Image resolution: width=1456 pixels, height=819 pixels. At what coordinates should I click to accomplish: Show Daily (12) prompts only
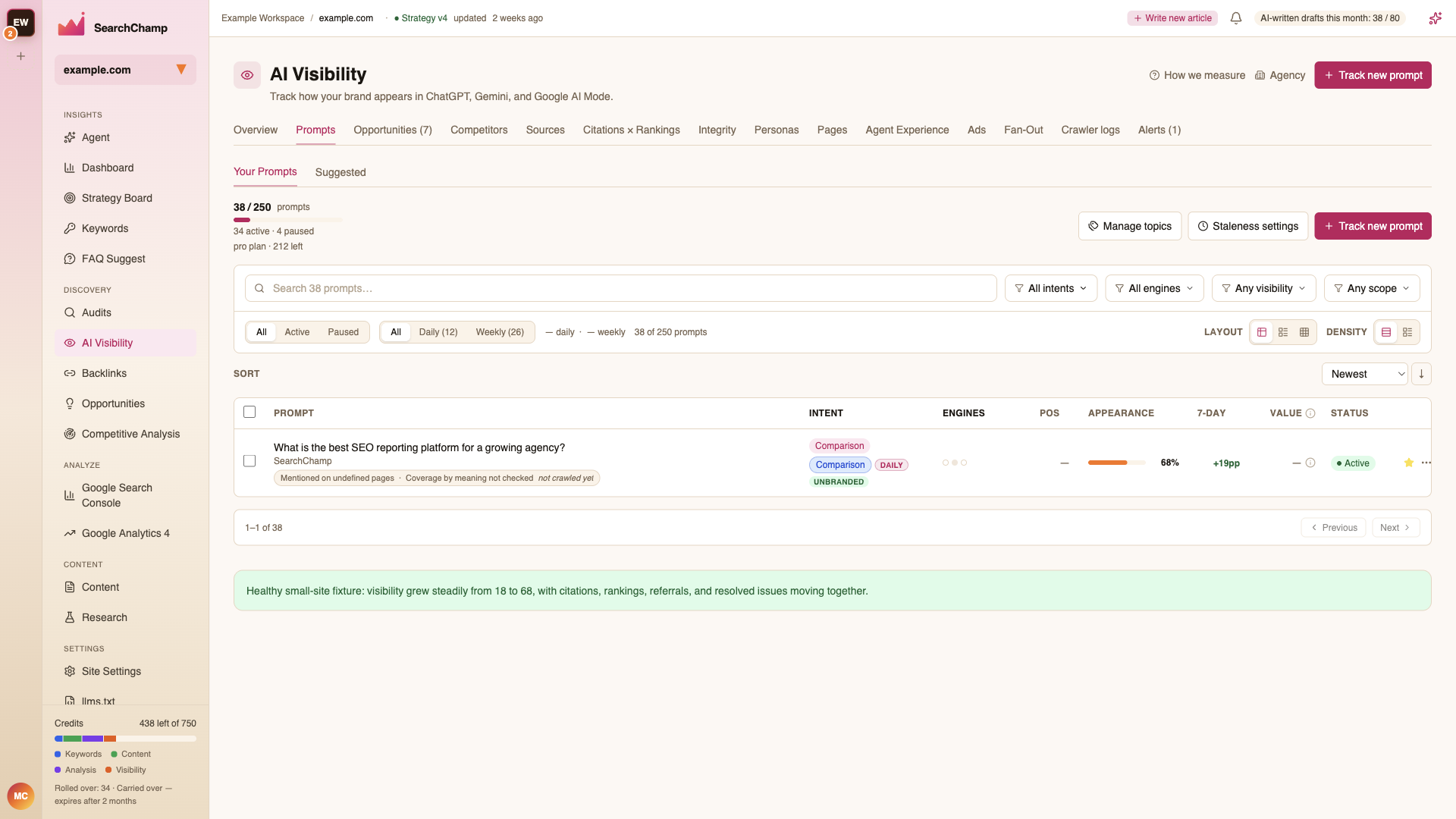pos(438,332)
